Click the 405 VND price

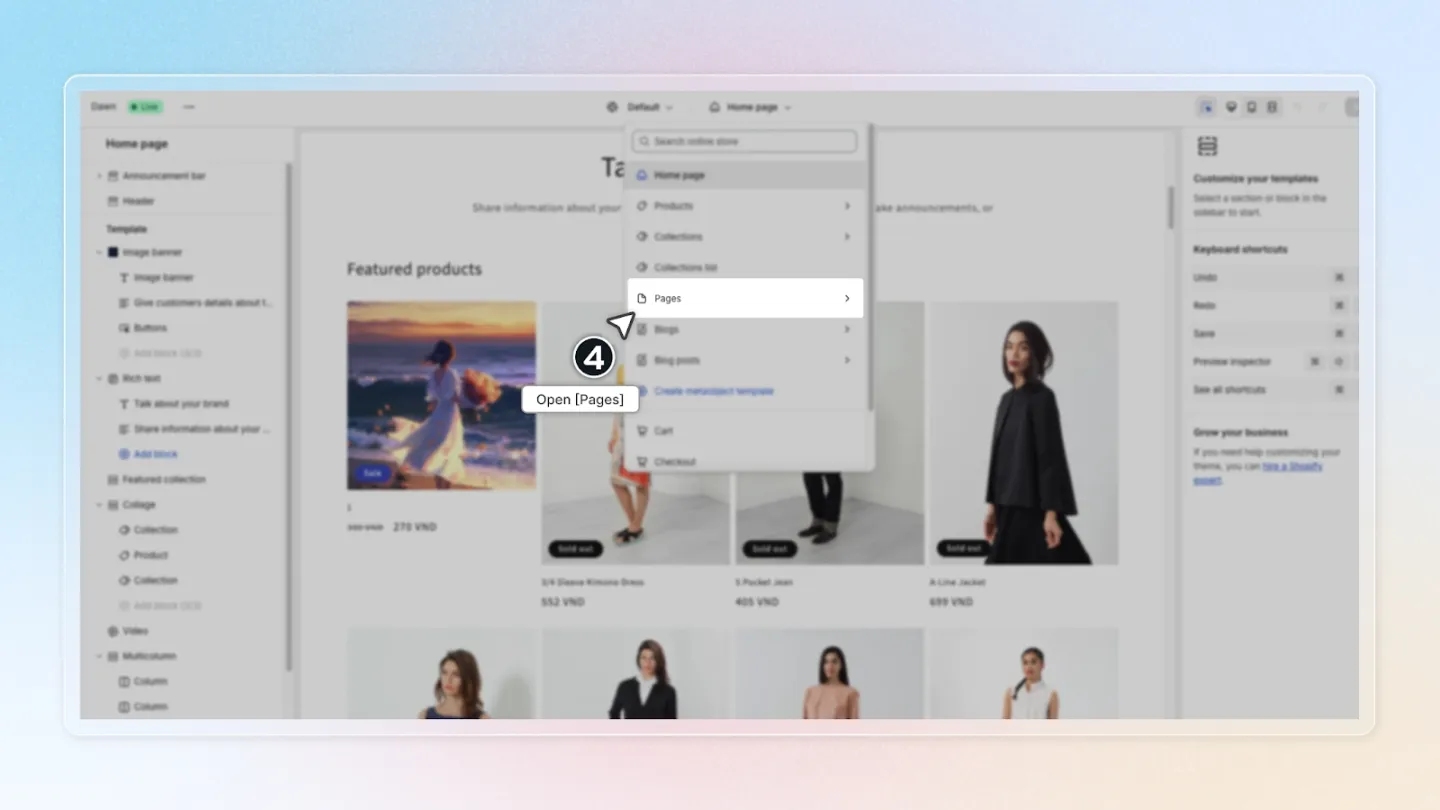(x=756, y=602)
